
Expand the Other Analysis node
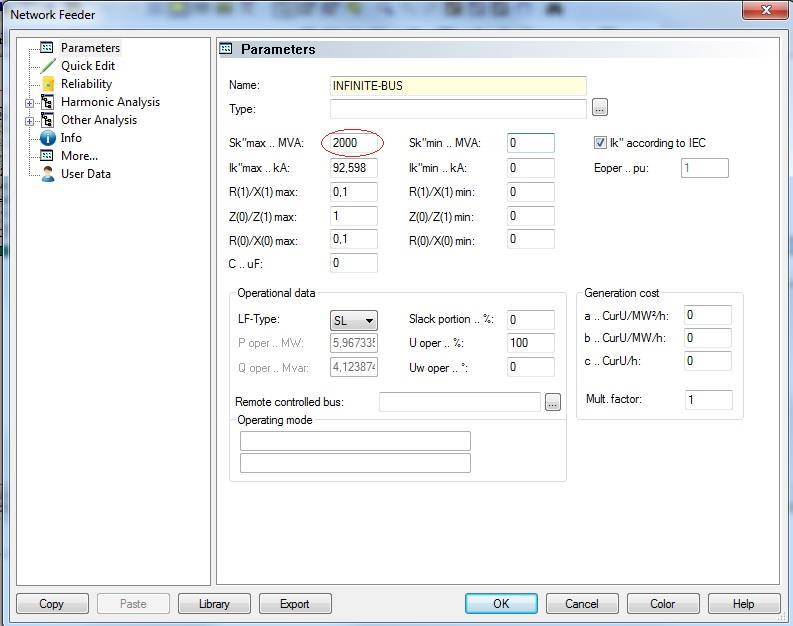click(29, 121)
